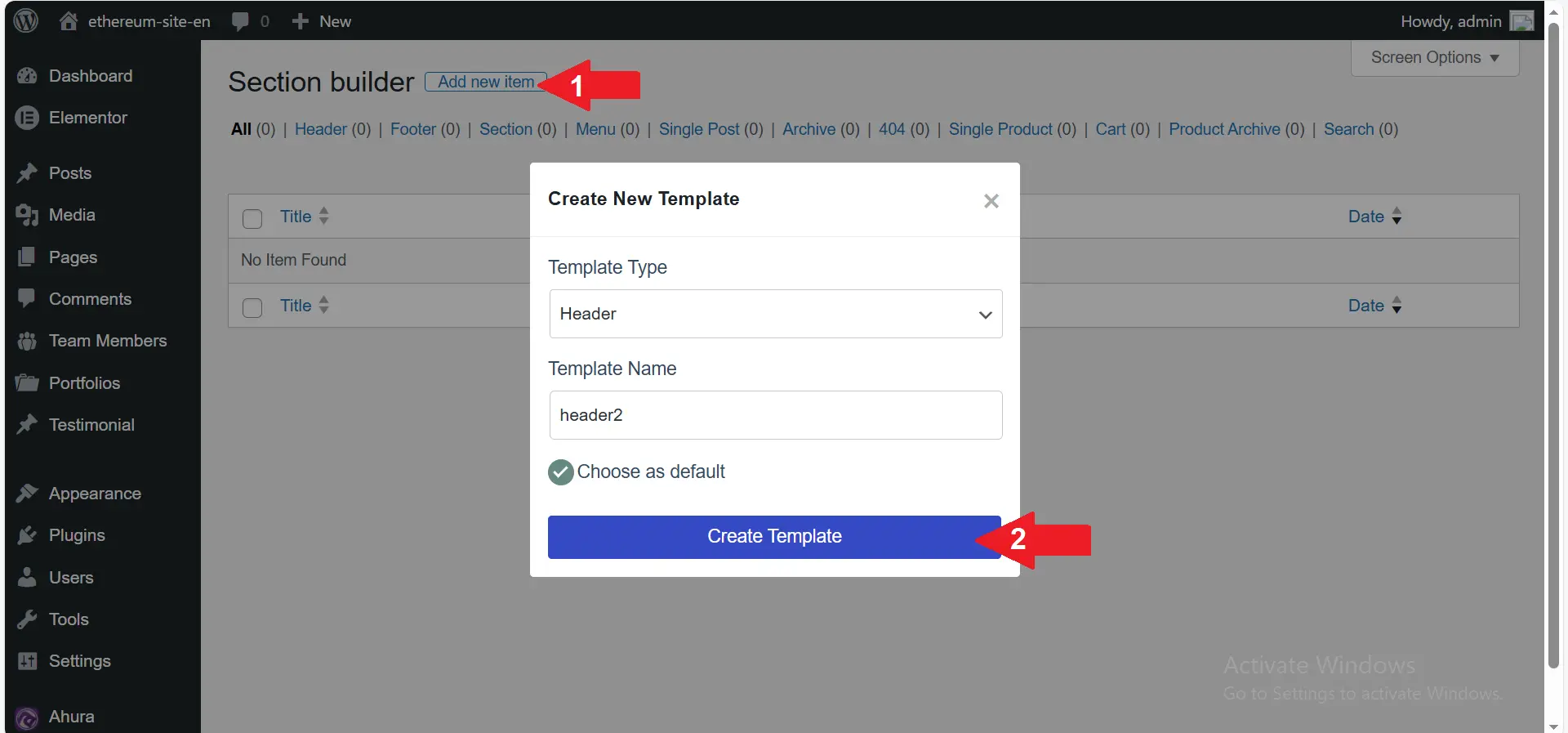This screenshot has height=733, width=1568.
Task: Filter templates by Archive
Action: [x=808, y=129]
